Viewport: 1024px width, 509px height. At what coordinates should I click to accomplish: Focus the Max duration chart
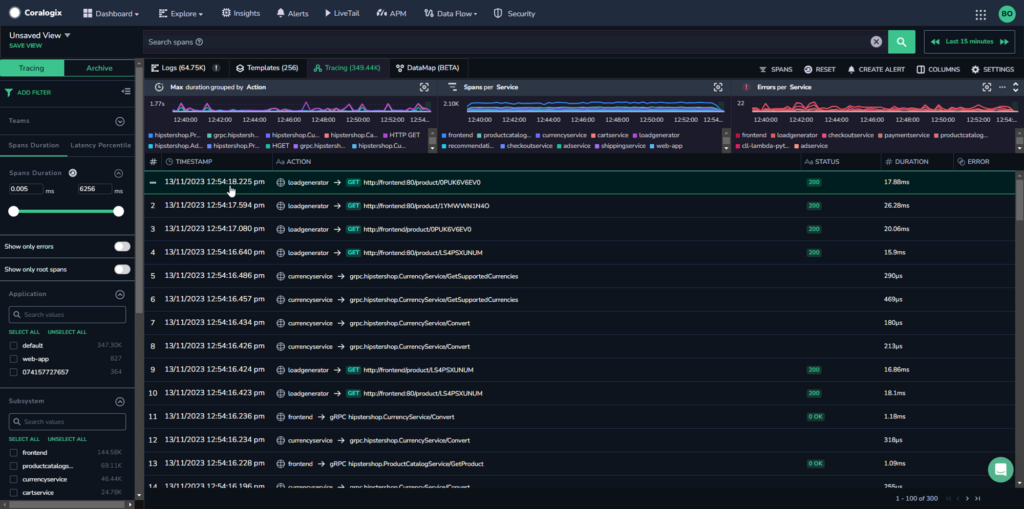[424, 87]
